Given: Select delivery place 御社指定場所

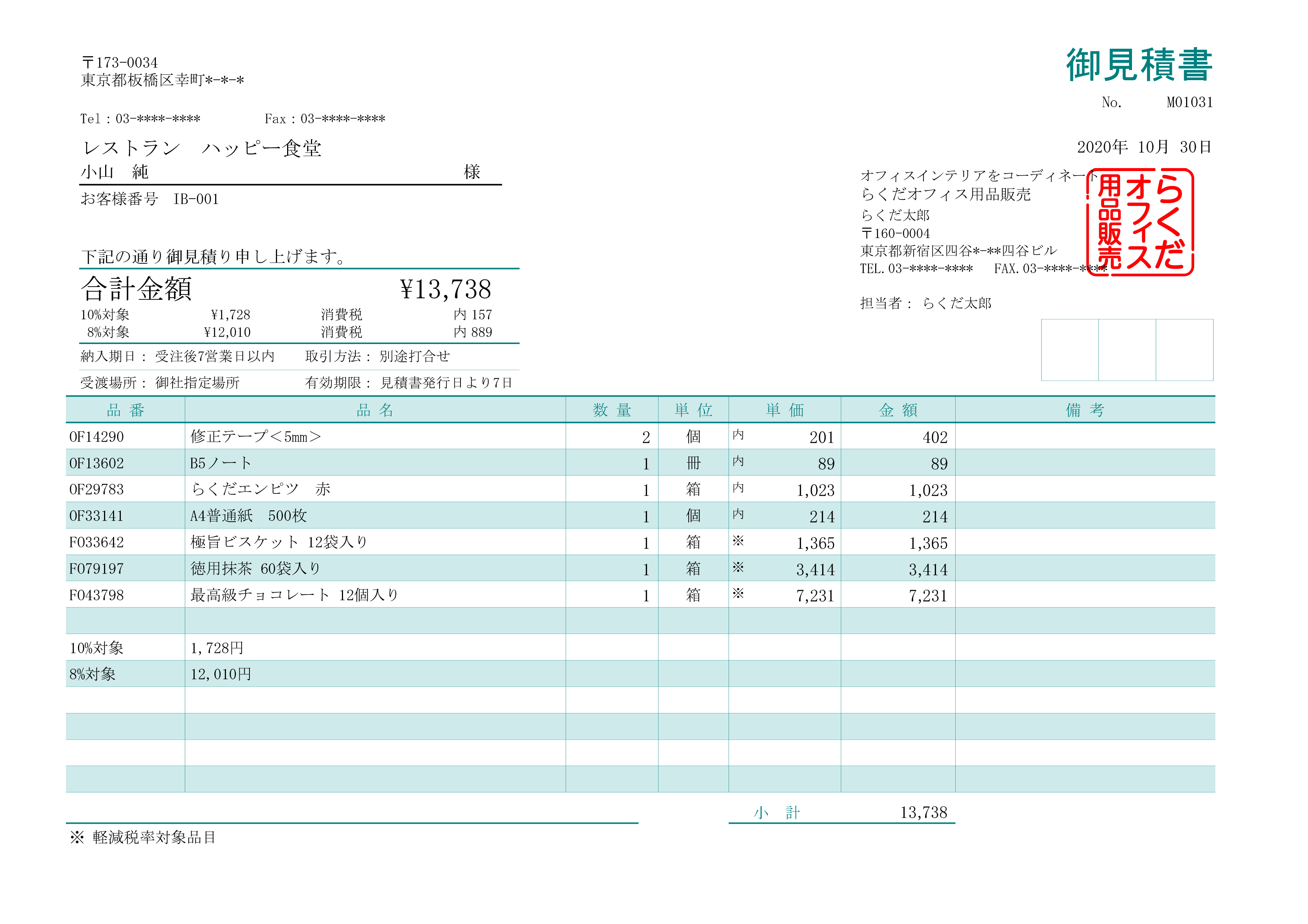Looking at the screenshot, I should pos(197,382).
